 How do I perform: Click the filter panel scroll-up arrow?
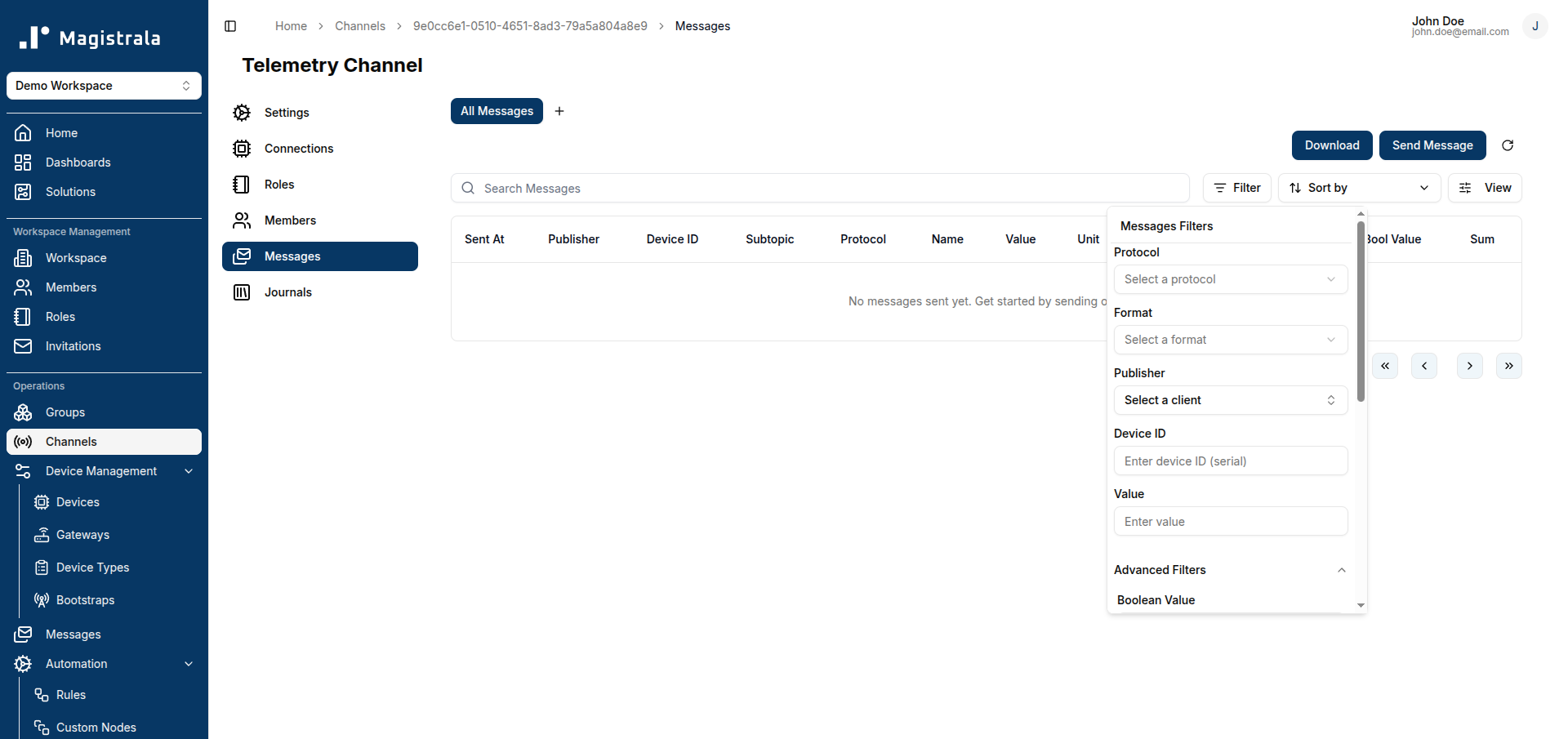[x=1361, y=214]
